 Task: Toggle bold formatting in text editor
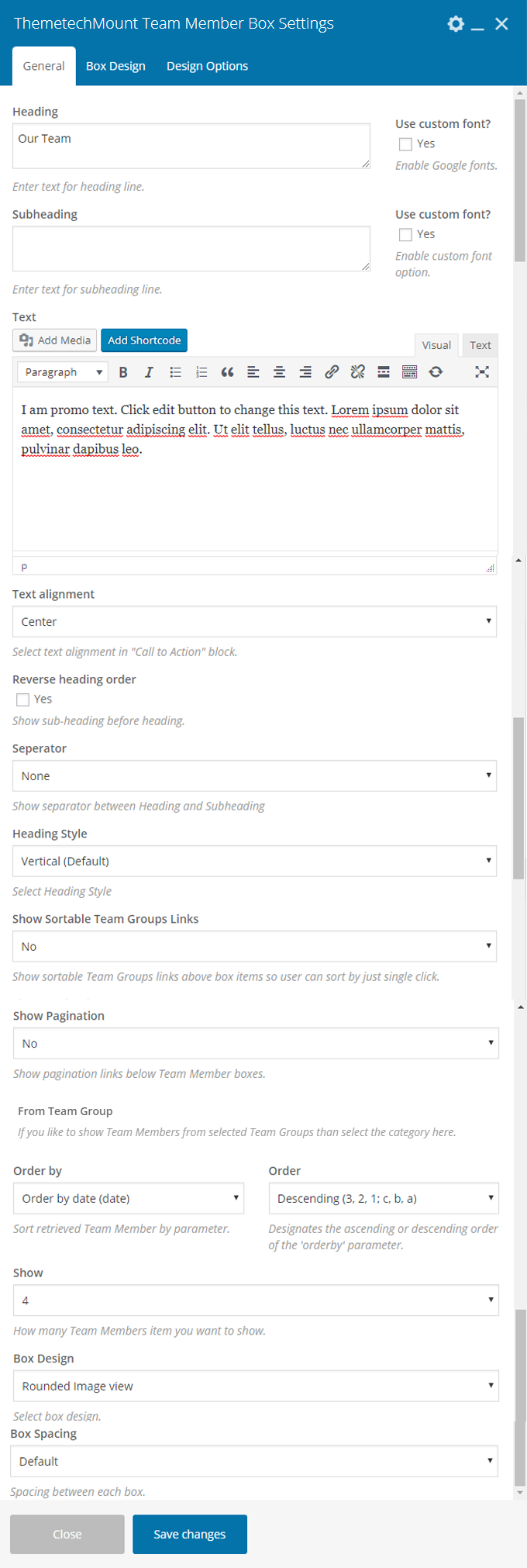pyautogui.click(x=123, y=372)
